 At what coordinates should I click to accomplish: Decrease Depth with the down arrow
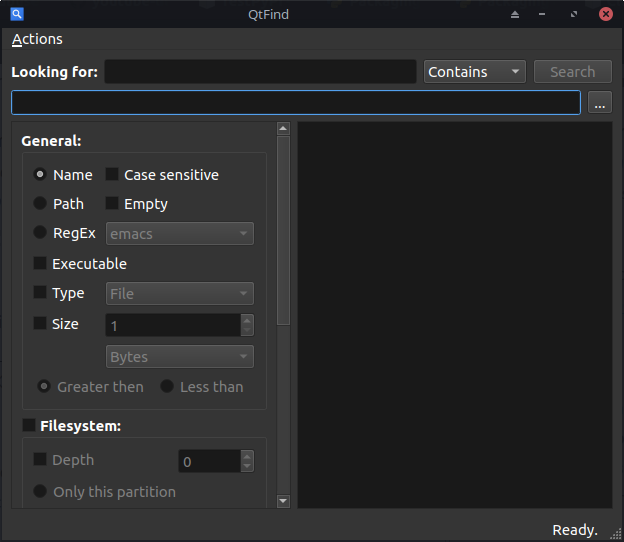click(x=247, y=466)
